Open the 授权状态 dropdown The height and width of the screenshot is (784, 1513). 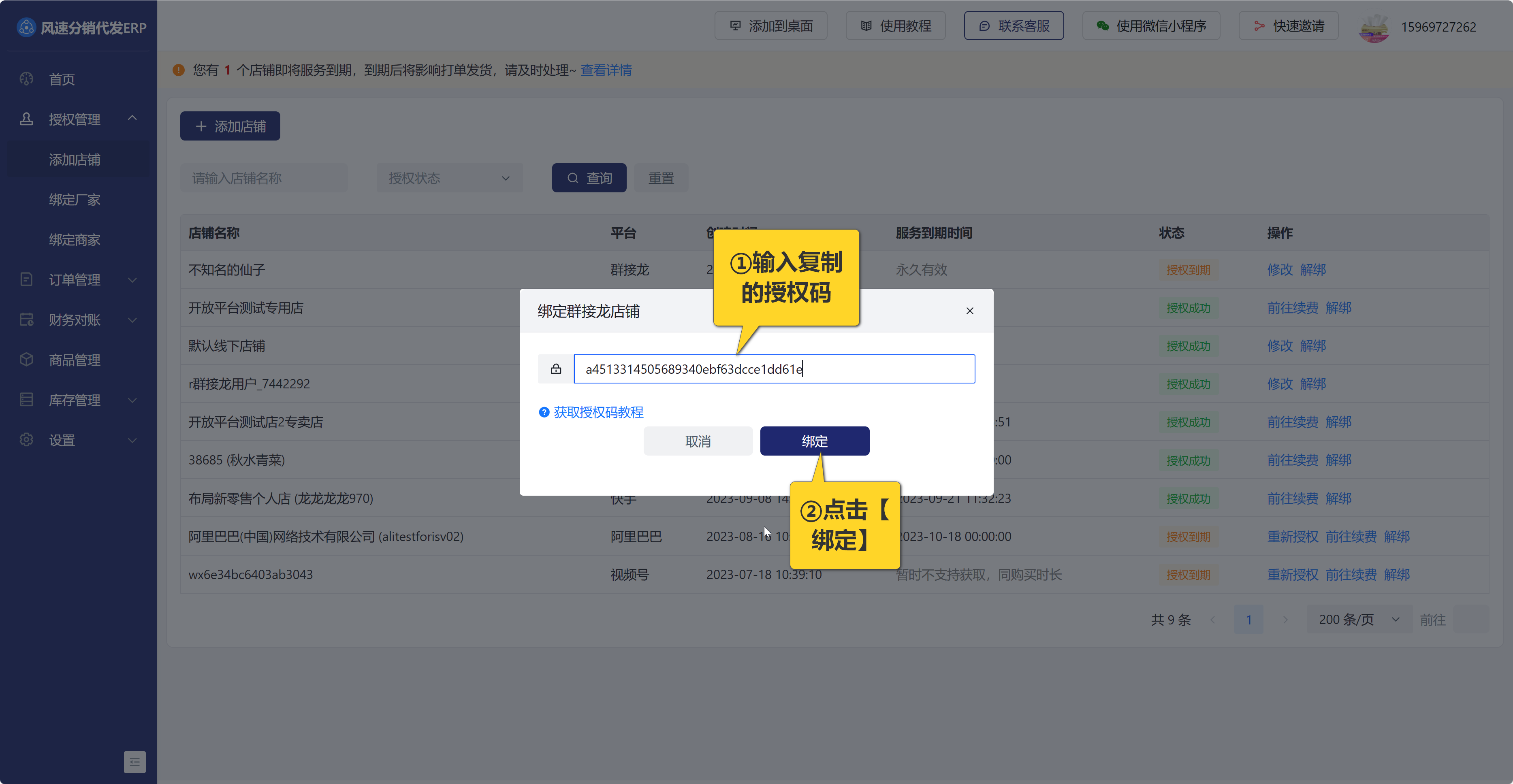(x=449, y=178)
